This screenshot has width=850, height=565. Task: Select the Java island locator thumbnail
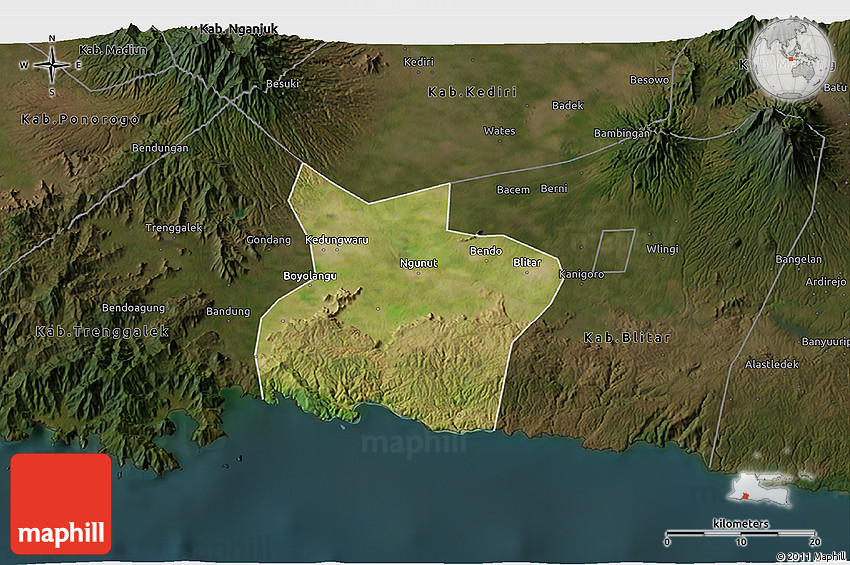click(762, 490)
